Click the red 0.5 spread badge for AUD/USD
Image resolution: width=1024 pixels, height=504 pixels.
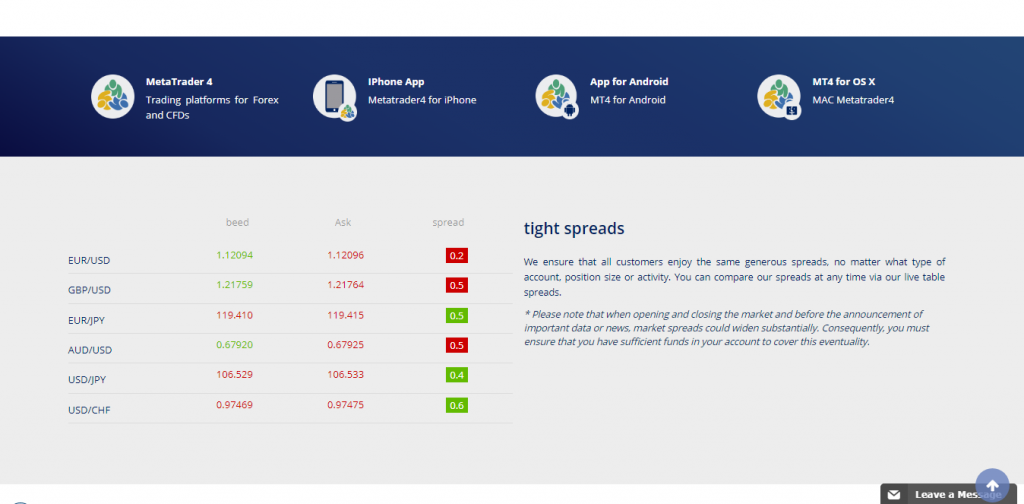click(x=457, y=345)
